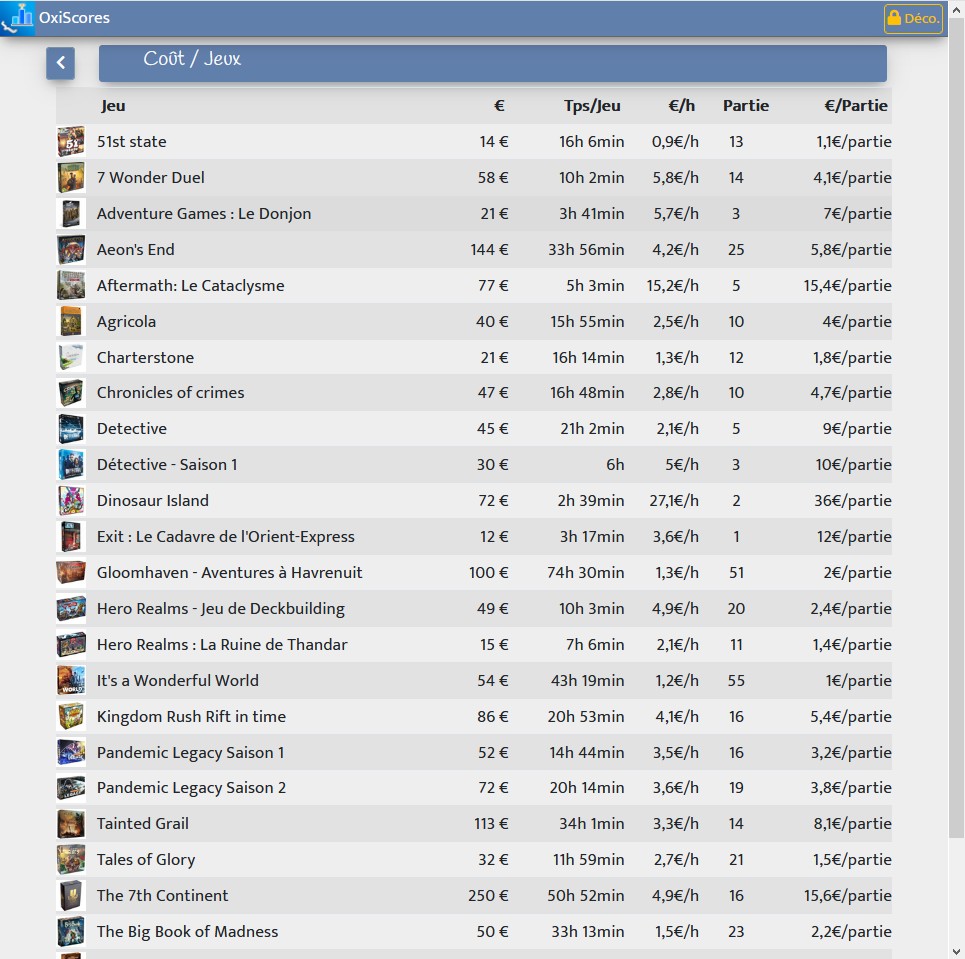Click the scrollbar up arrow

point(956,8)
